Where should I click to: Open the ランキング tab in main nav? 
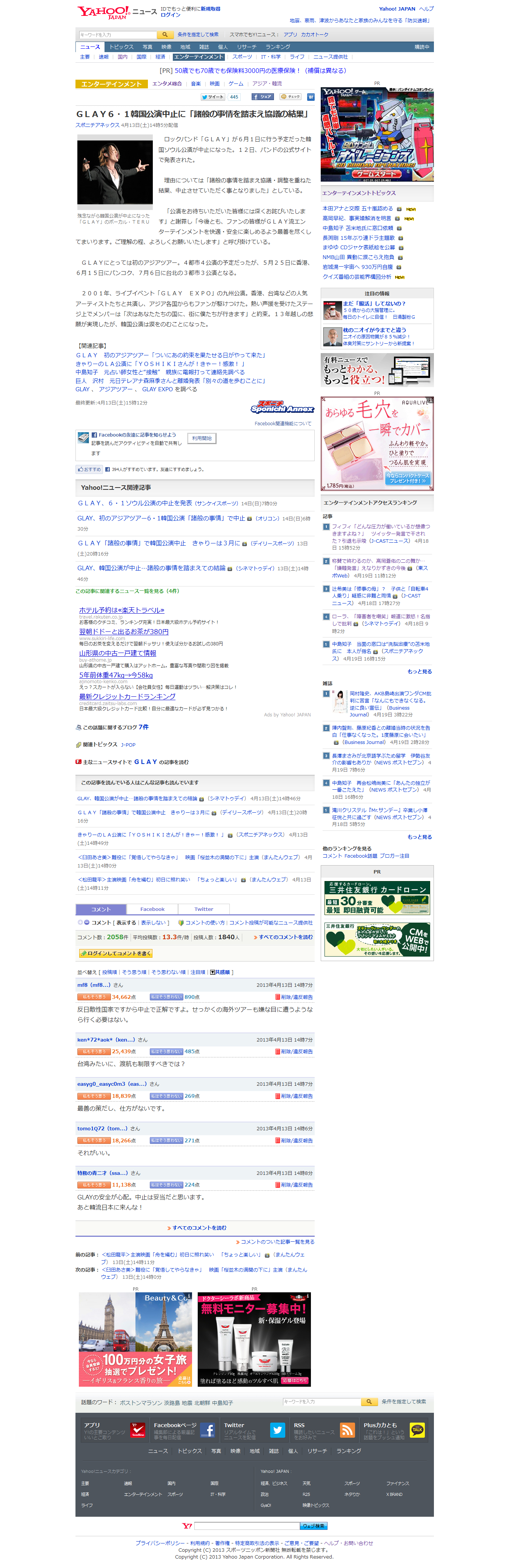click(x=277, y=47)
